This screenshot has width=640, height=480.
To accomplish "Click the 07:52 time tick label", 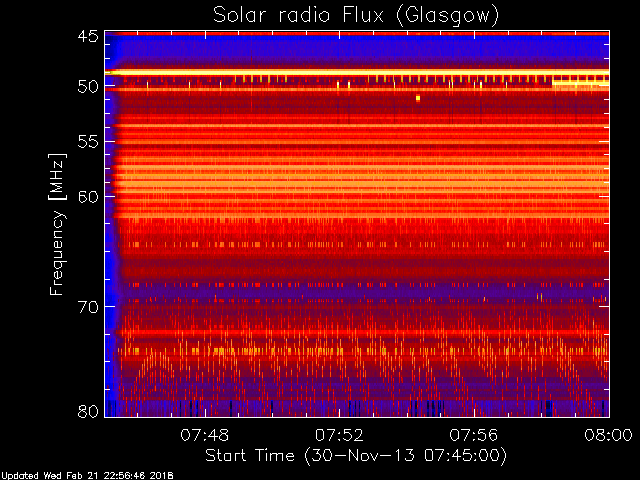I will [339, 435].
